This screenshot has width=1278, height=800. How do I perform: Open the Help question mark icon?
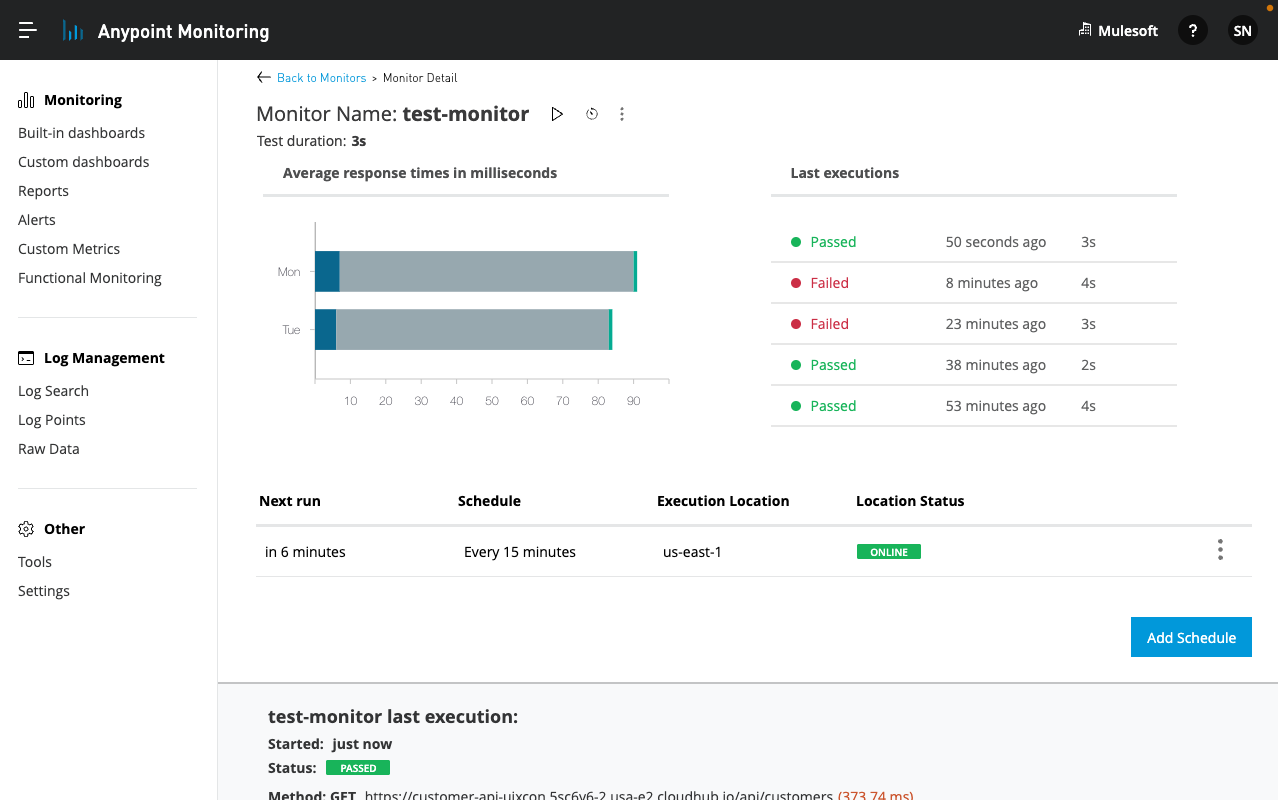tap(1192, 30)
